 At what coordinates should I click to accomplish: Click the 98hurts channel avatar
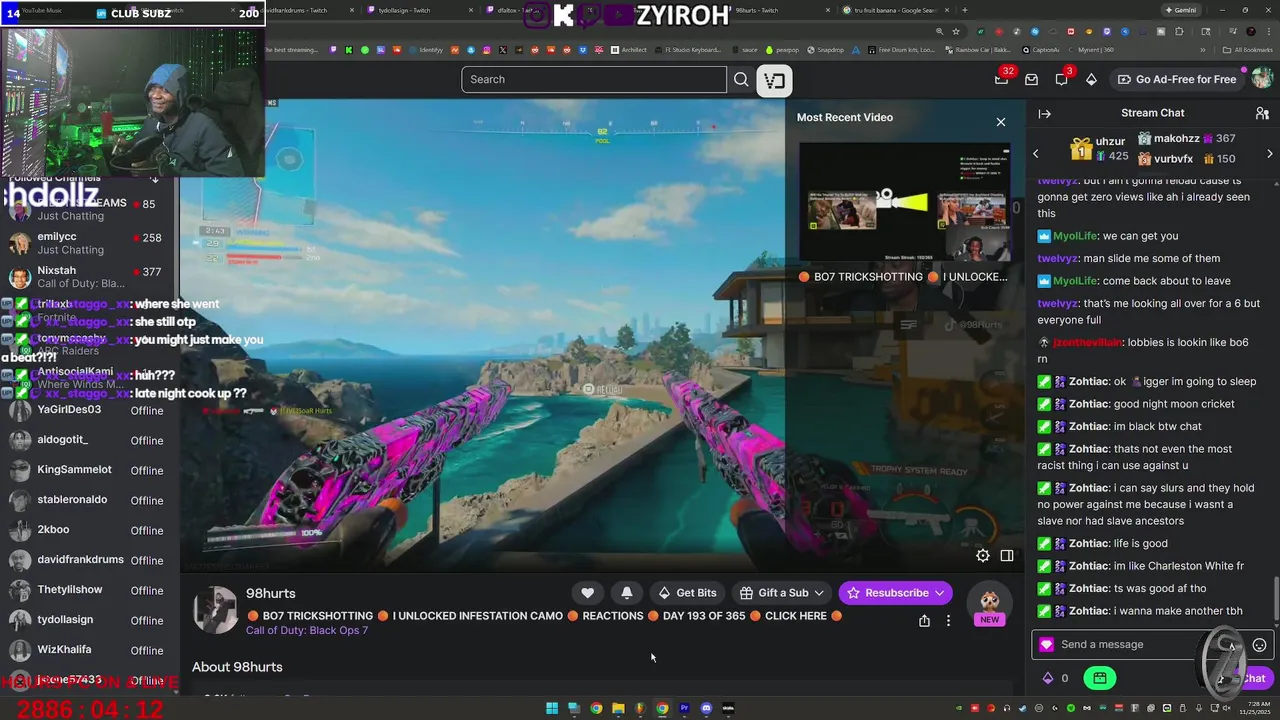[x=215, y=610]
